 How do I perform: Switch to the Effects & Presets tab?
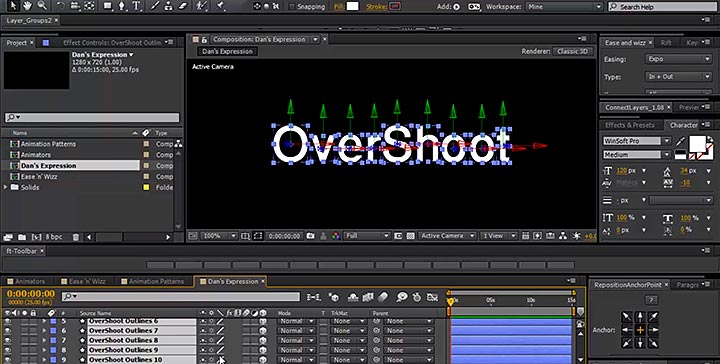click(x=630, y=125)
